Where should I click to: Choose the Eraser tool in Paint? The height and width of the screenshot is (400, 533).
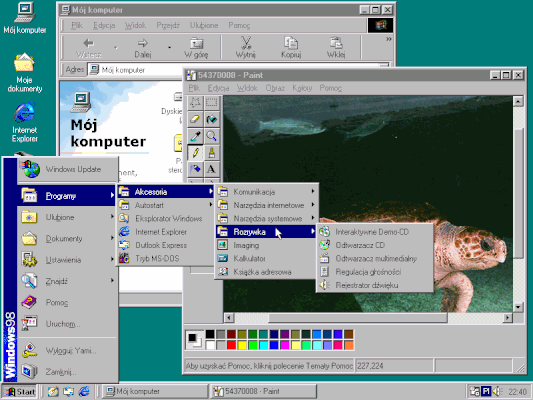coord(195,119)
